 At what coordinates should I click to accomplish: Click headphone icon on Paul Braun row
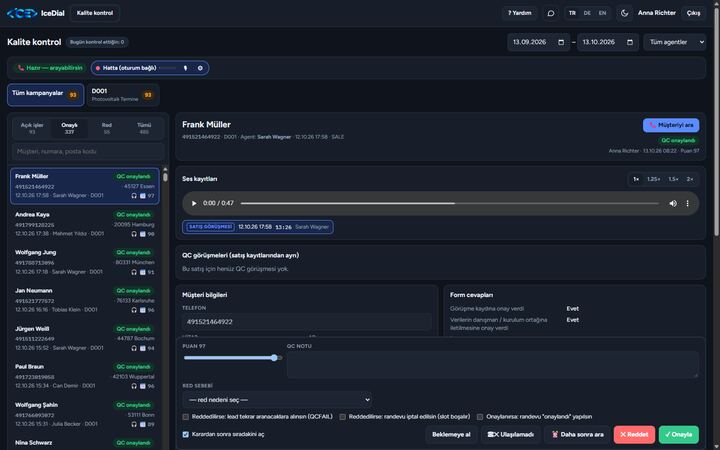click(x=134, y=386)
